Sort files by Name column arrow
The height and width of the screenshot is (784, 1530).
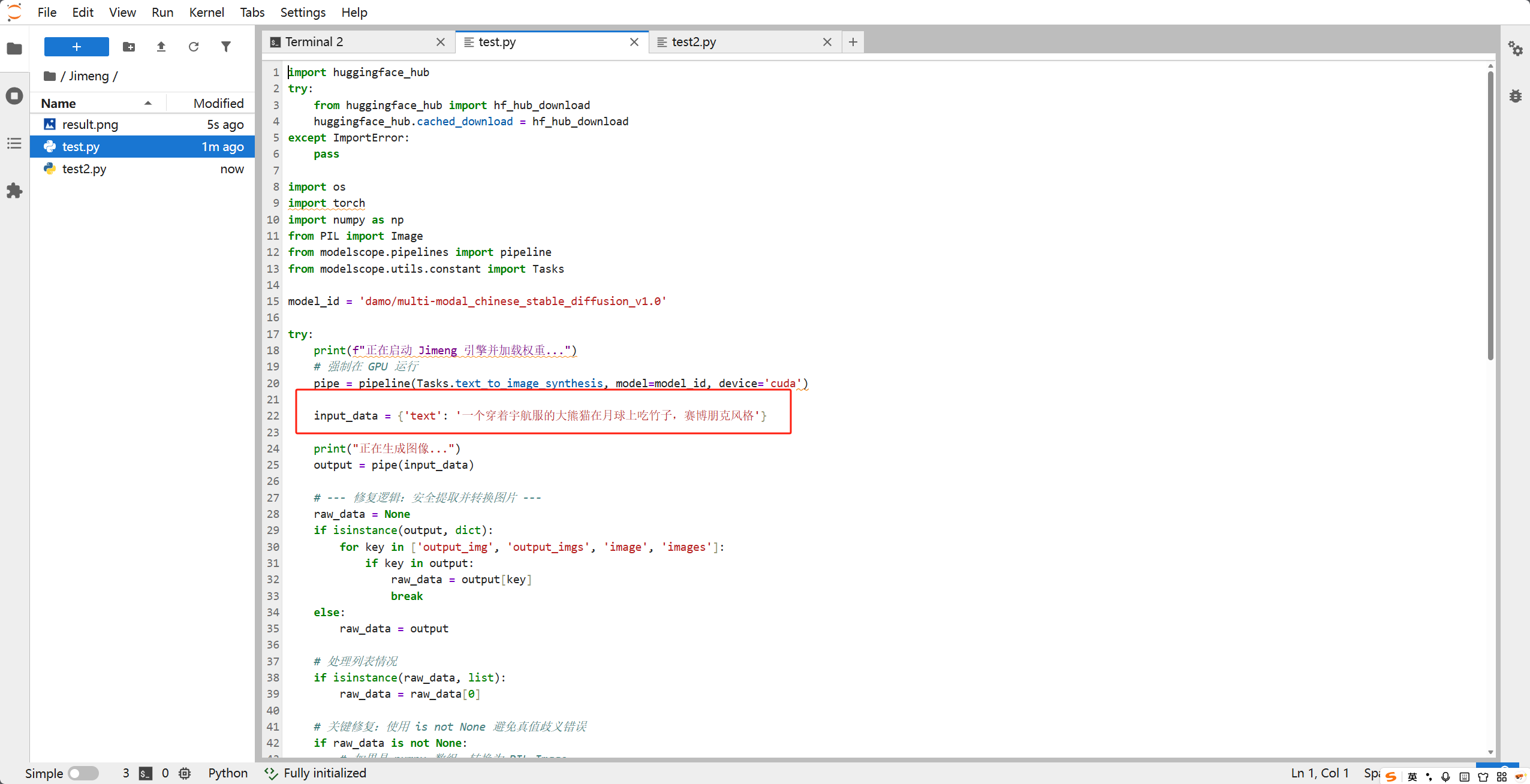coord(147,104)
